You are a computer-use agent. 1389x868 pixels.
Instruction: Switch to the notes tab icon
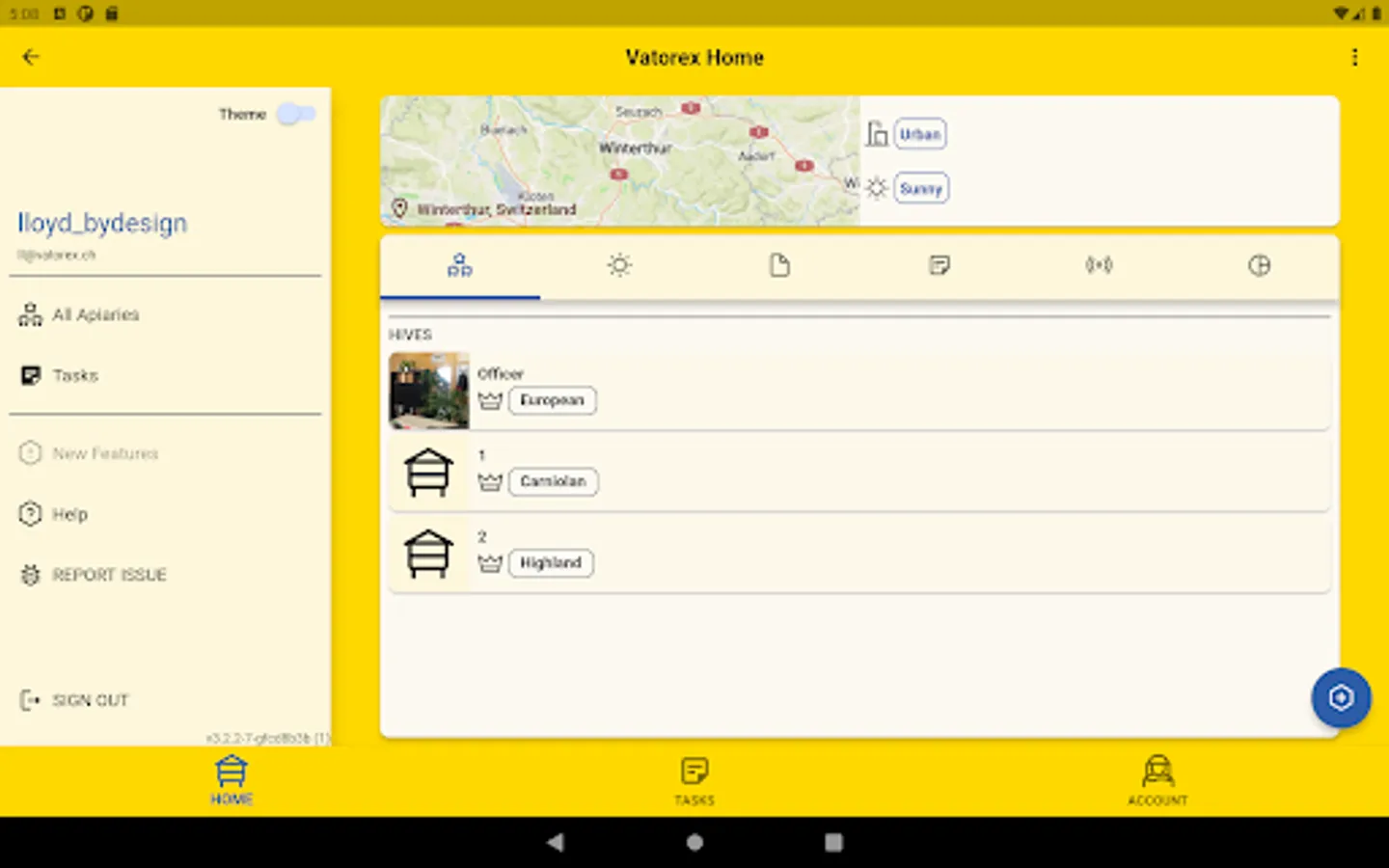(940, 265)
